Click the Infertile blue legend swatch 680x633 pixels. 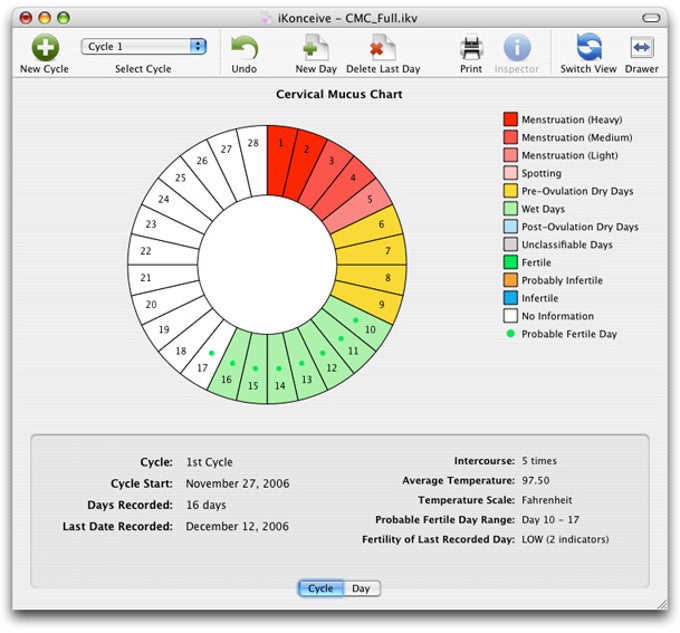pos(510,298)
